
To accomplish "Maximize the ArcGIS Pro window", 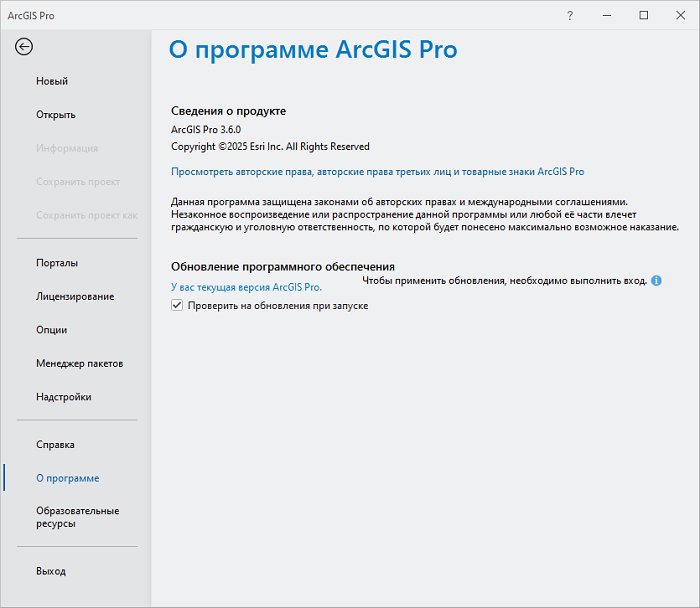I will tap(643, 16).
